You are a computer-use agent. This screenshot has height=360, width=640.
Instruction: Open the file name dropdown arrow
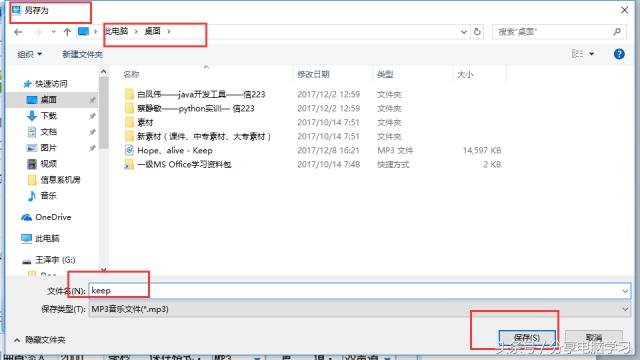tap(625, 291)
